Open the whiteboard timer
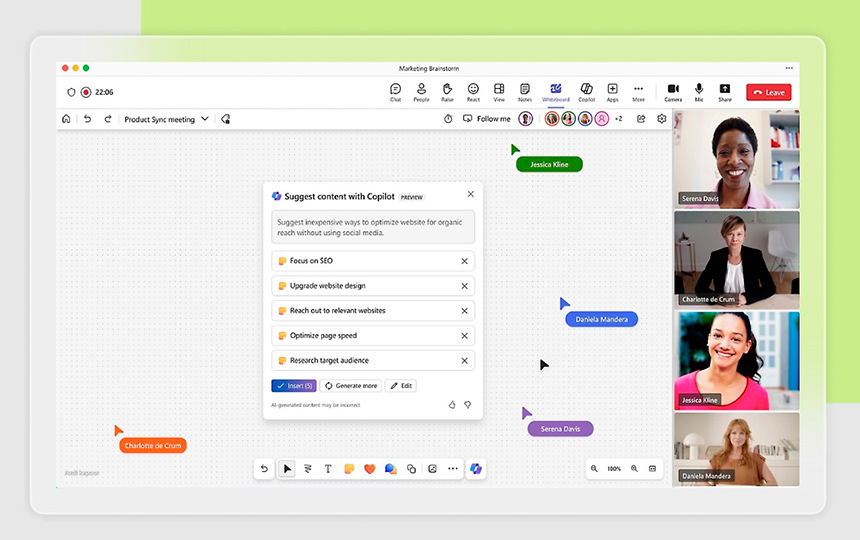The width and height of the screenshot is (860, 540). tap(448, 119)
